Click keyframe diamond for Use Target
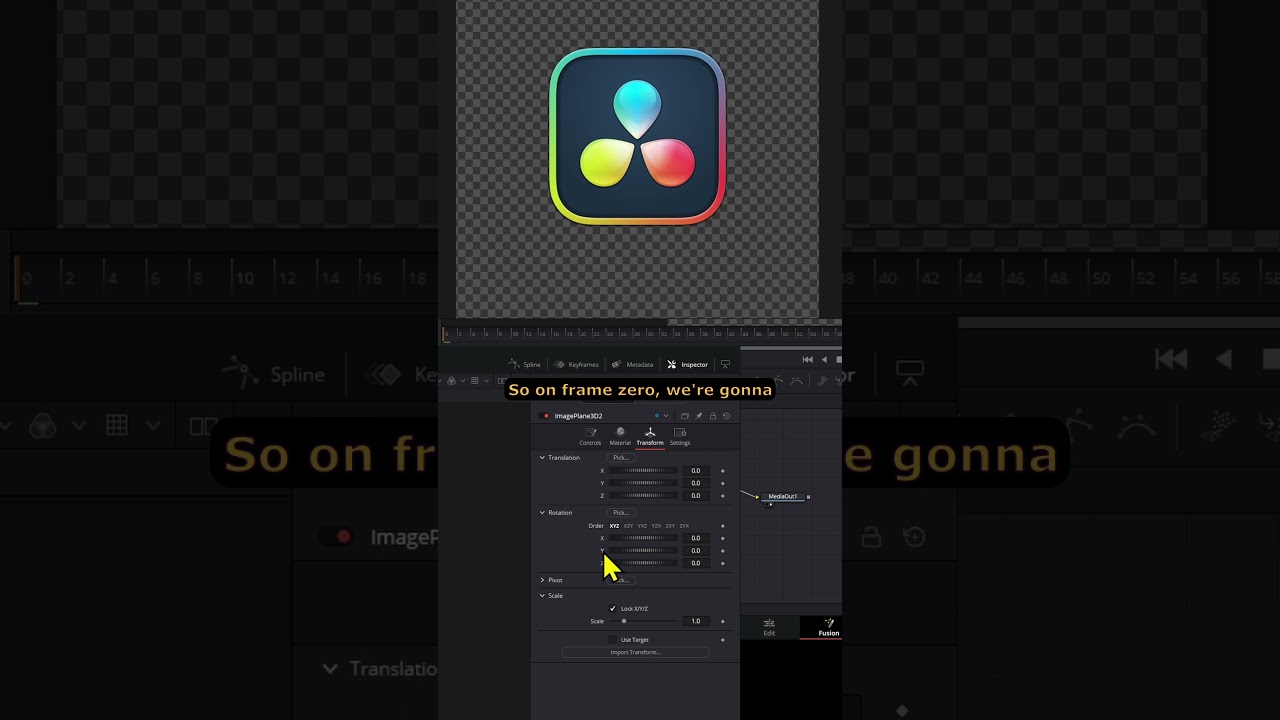The height and width of the screenshot is (720, 1280). pos(723,639)
